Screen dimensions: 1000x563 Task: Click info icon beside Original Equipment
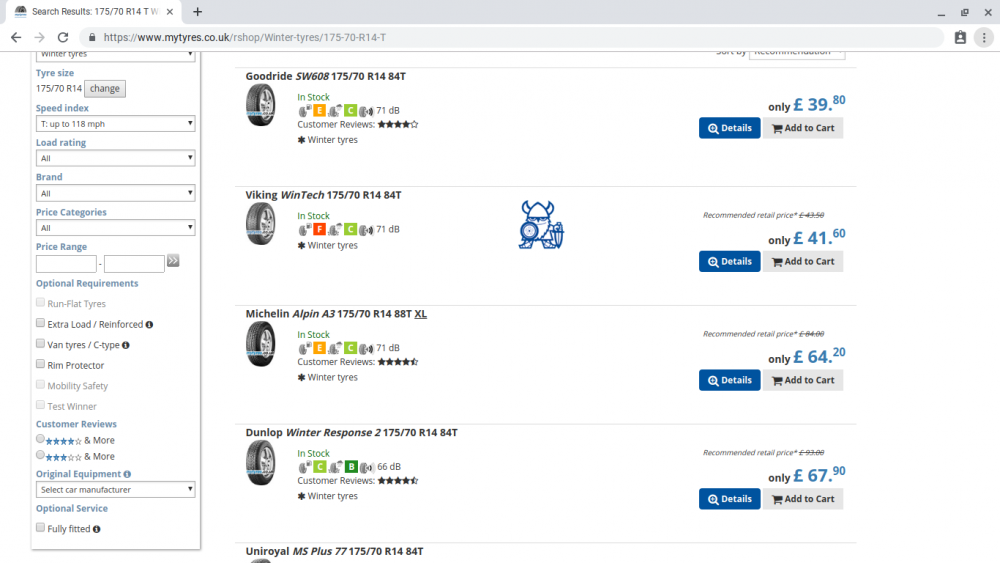[x=127, y=474]
